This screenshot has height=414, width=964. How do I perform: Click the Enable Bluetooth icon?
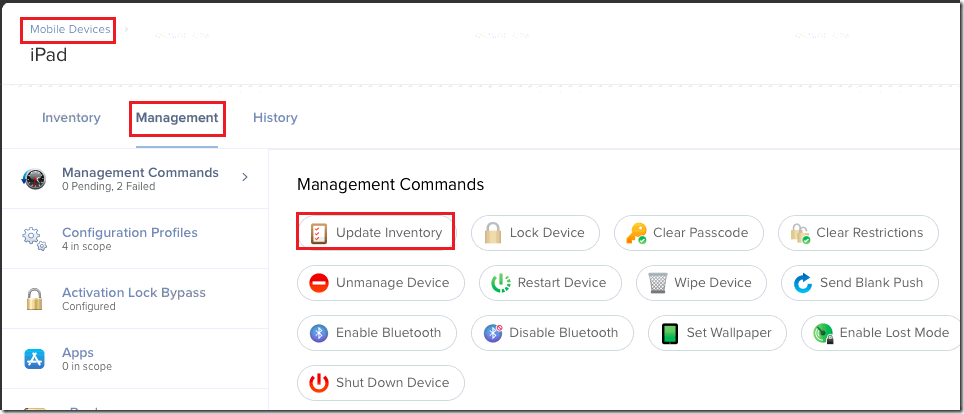[318, 333]
